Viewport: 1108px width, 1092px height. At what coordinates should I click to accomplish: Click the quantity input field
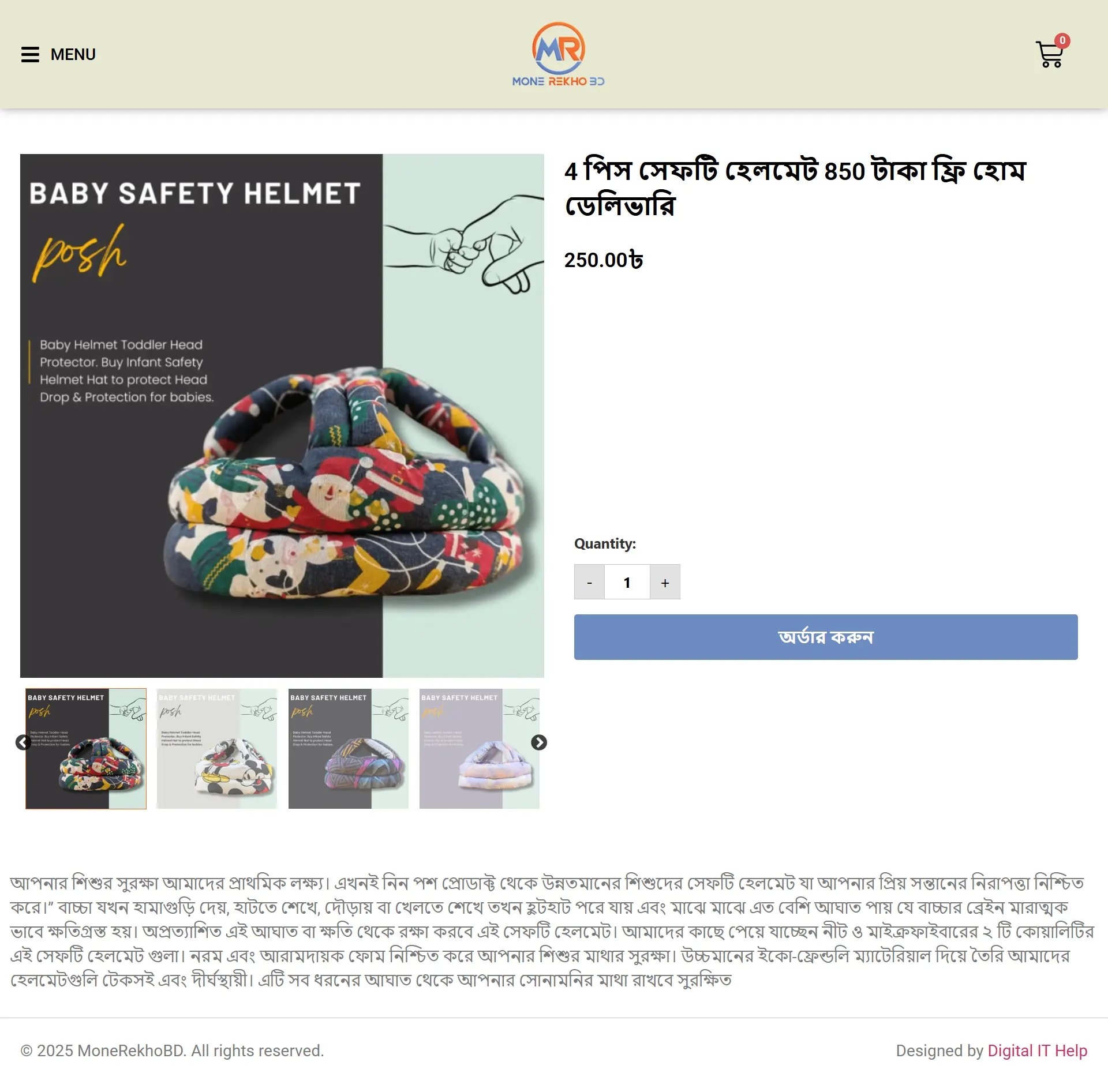pos(627,582)
